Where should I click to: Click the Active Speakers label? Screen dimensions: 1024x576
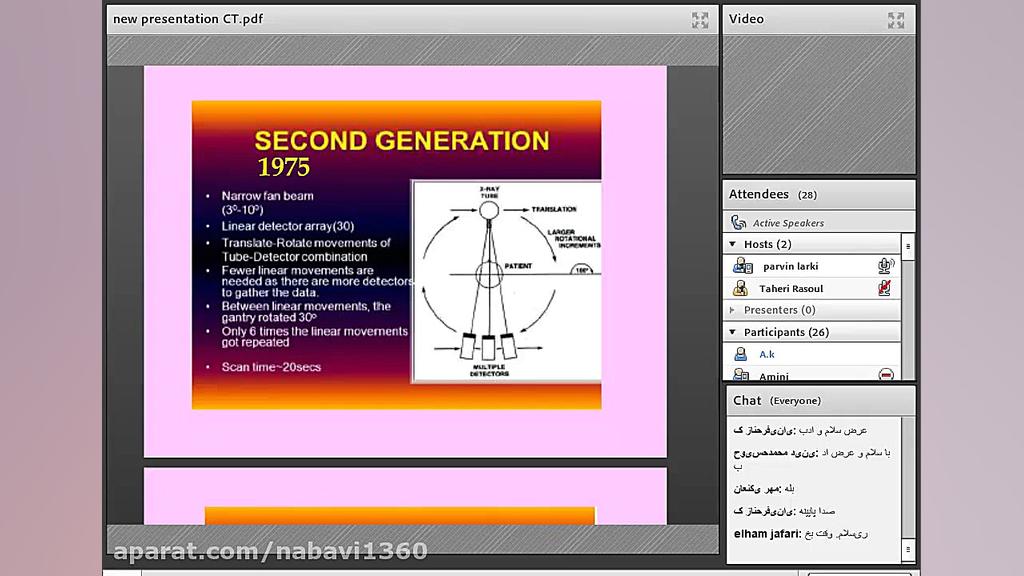click(x=788, y=223)
